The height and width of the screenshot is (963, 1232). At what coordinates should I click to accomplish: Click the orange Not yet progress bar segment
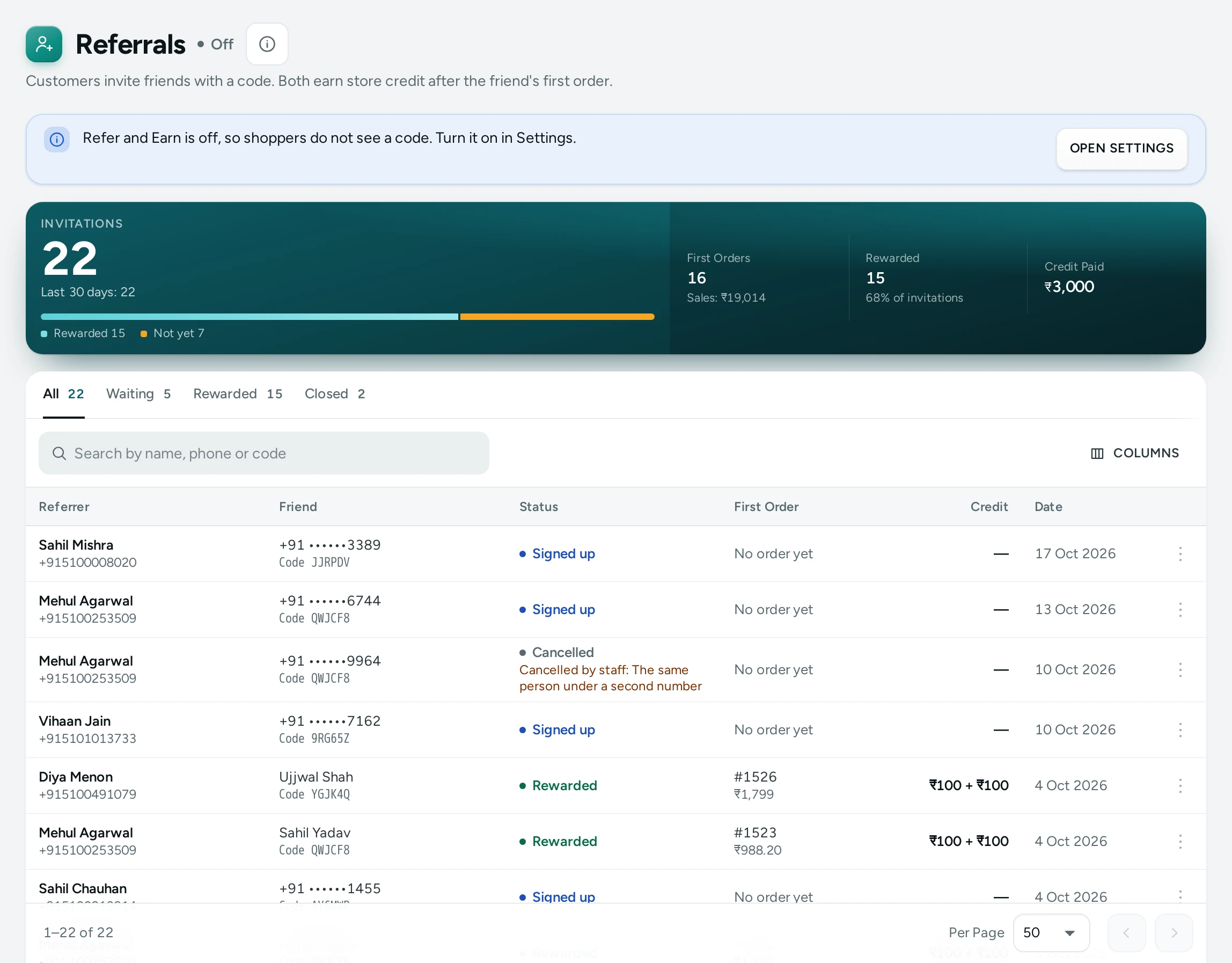(x=558, y=317)
